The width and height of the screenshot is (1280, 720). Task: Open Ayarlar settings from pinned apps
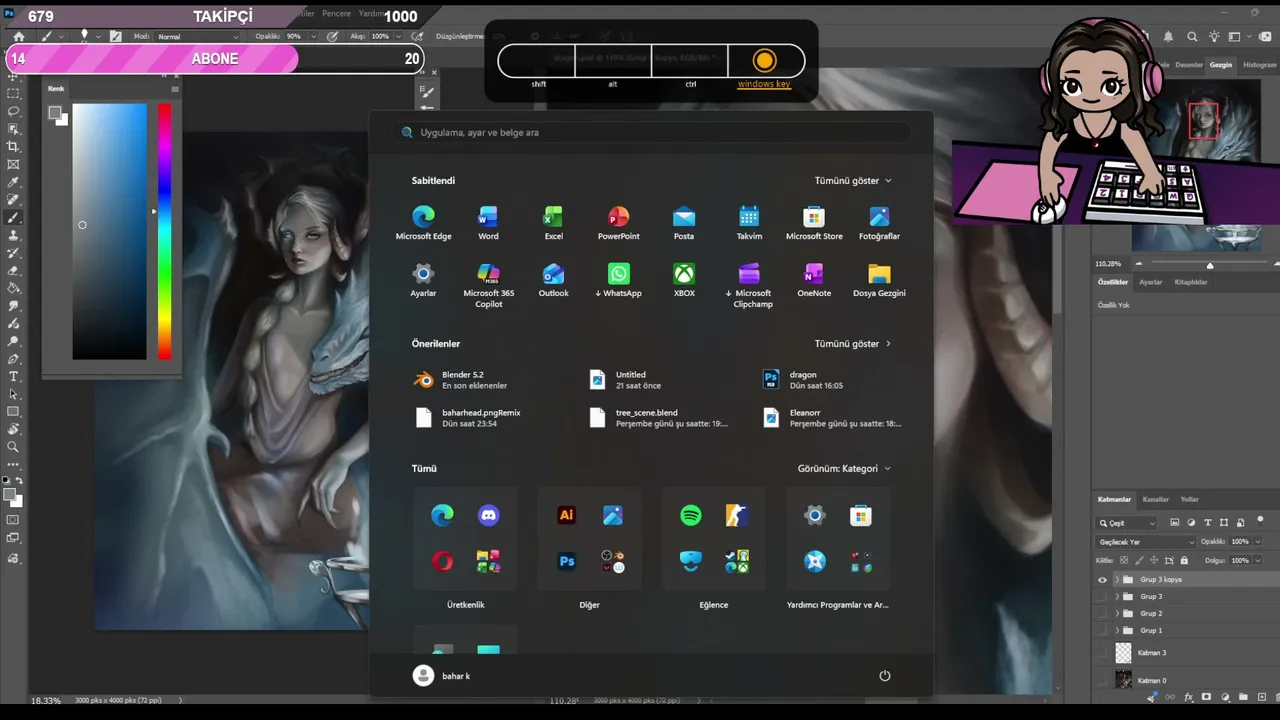(x=423, y=280)
